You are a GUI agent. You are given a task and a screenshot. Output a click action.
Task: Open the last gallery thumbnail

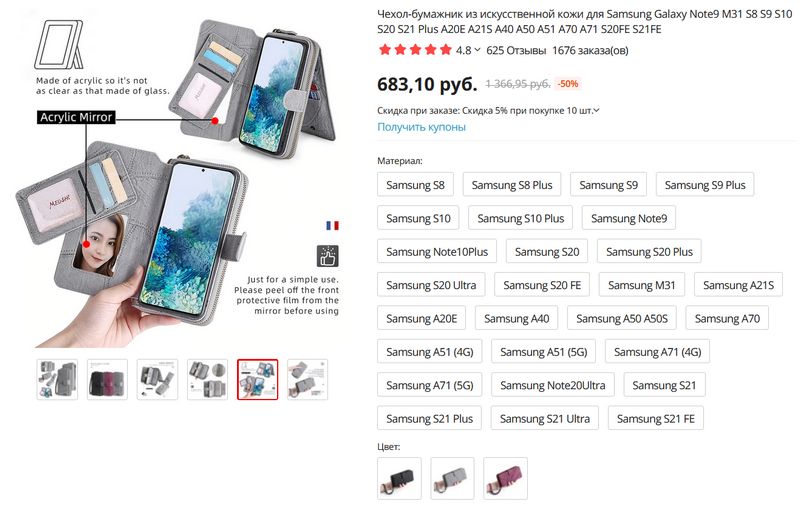(x=307, y=379)
